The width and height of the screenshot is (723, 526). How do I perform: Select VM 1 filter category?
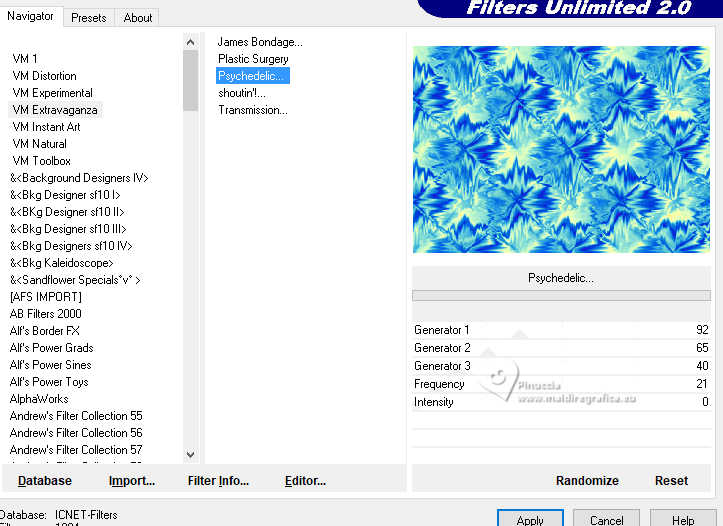click(25, 59)
